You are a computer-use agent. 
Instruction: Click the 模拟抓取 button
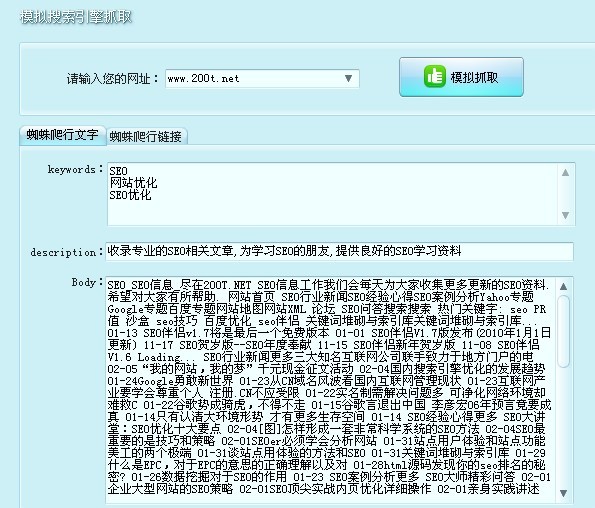tap(461, 77)
